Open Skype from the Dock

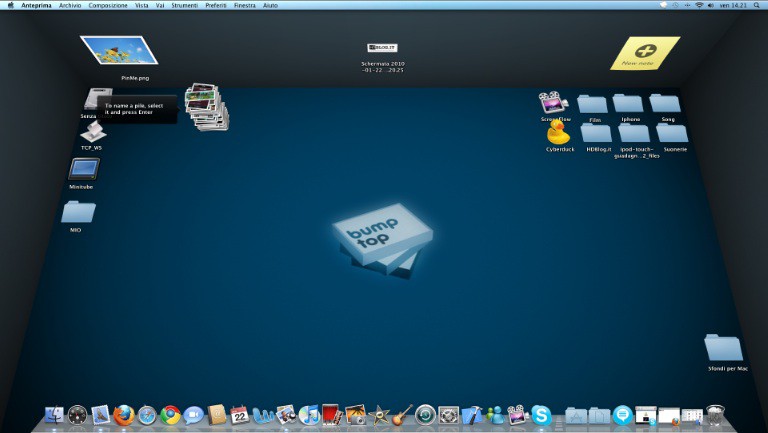point(541,415)
